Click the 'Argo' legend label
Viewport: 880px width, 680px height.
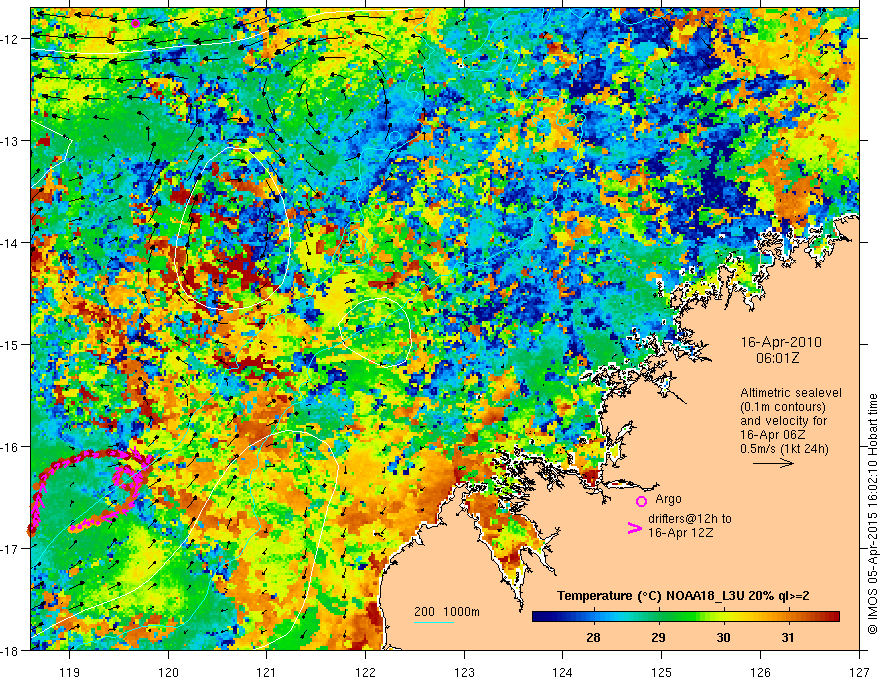point(668,499)
